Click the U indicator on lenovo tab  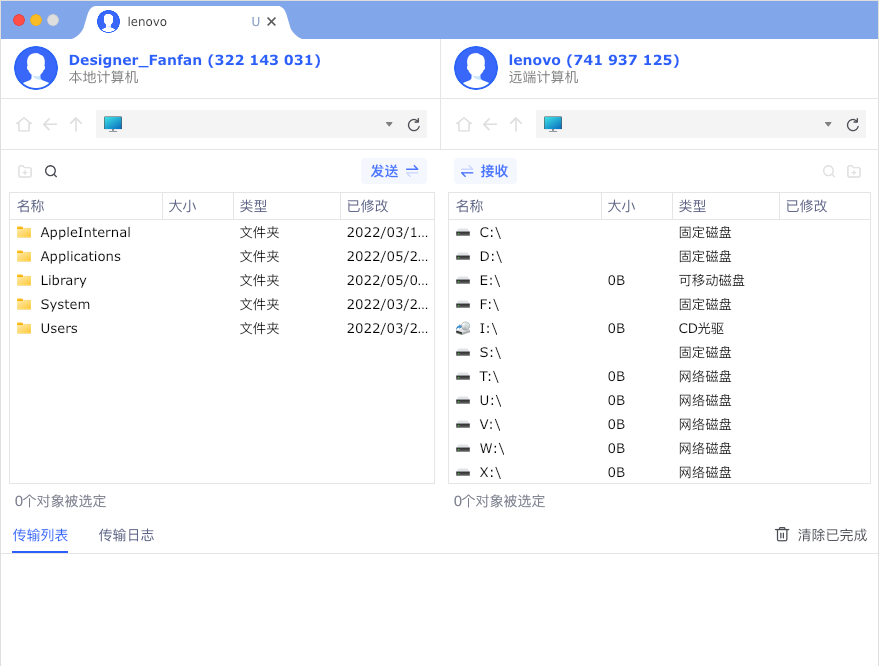[256, 21]
